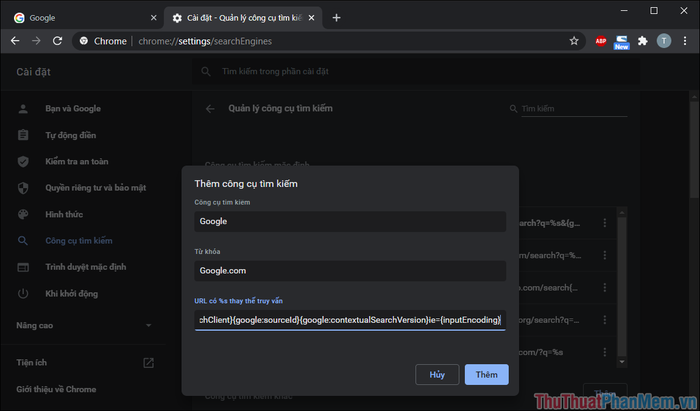Open the profile avatar T
This screenshot has width=700, height=411.
664,41
